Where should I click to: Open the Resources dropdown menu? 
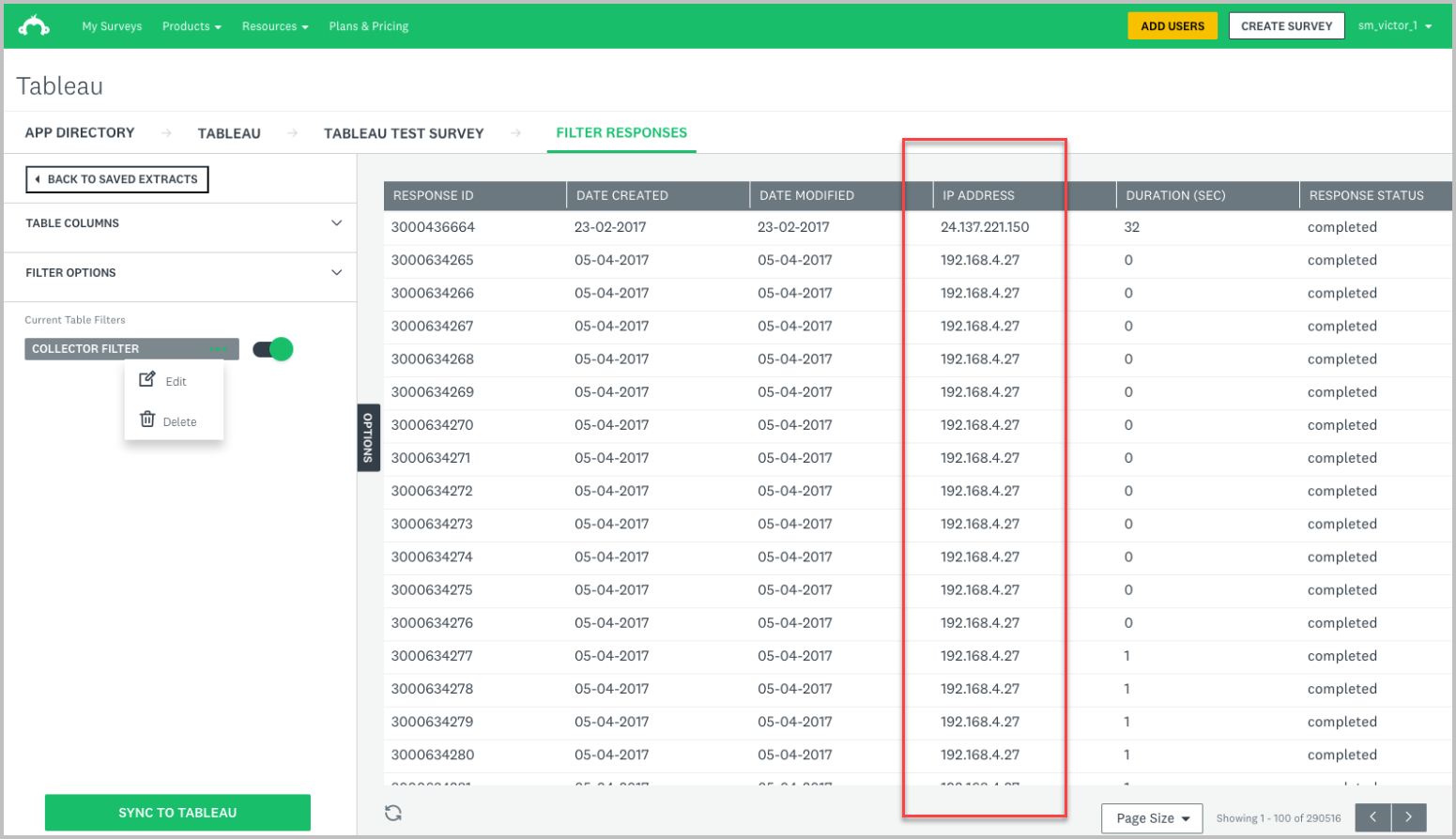tap(275, 26)
